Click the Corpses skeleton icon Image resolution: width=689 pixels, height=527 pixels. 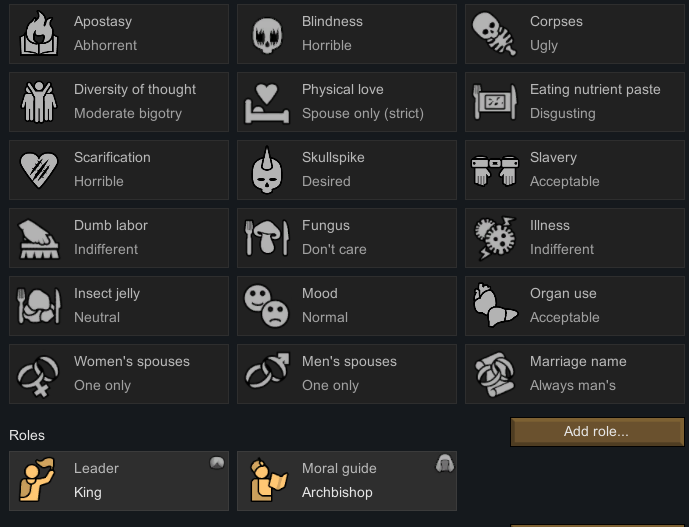[x=494, y=34]
